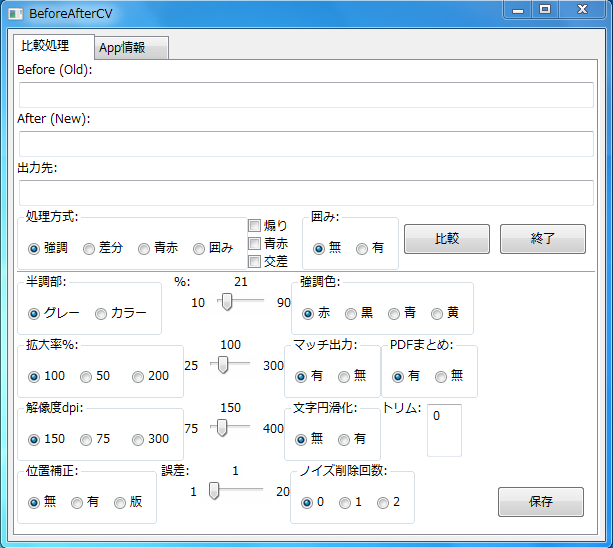Image resolution: width=613 pixels, height=548 pixels.
Task: Click the 終了 exit button
Action: (543, 239)
